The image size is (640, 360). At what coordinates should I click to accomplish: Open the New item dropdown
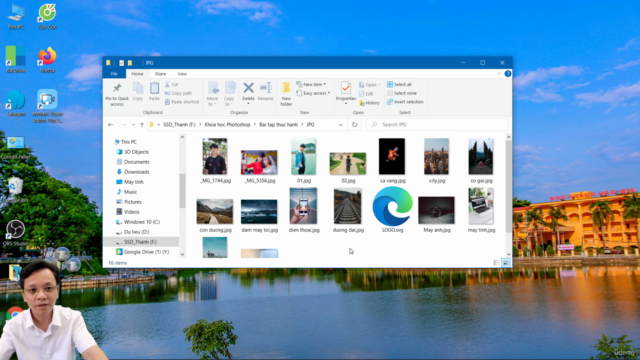(x=311, y=84)
